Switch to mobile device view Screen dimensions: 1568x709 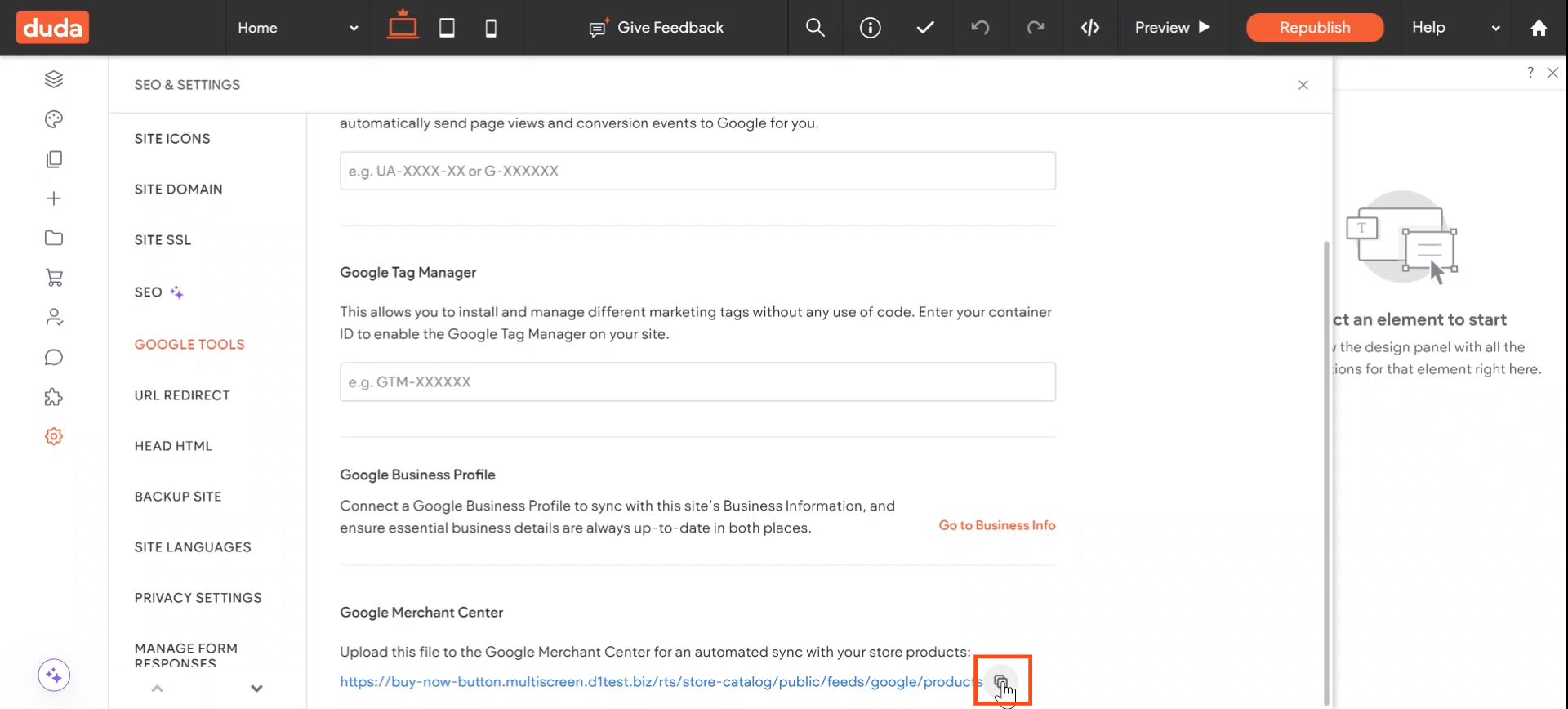pos(491,28)
